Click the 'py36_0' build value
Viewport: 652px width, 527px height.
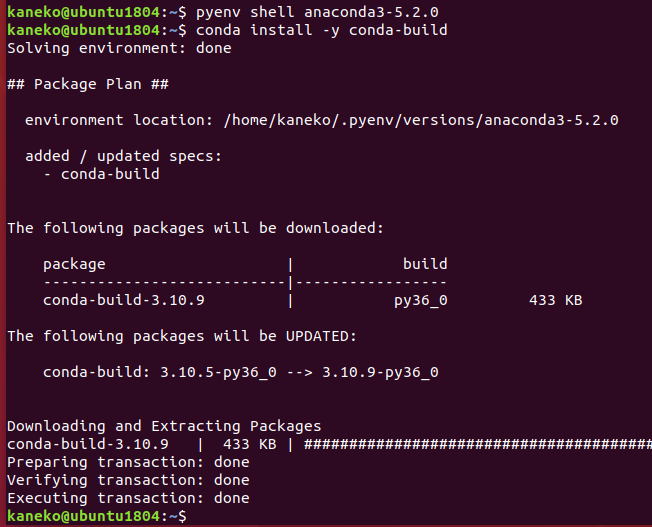[x=421, y=300]
